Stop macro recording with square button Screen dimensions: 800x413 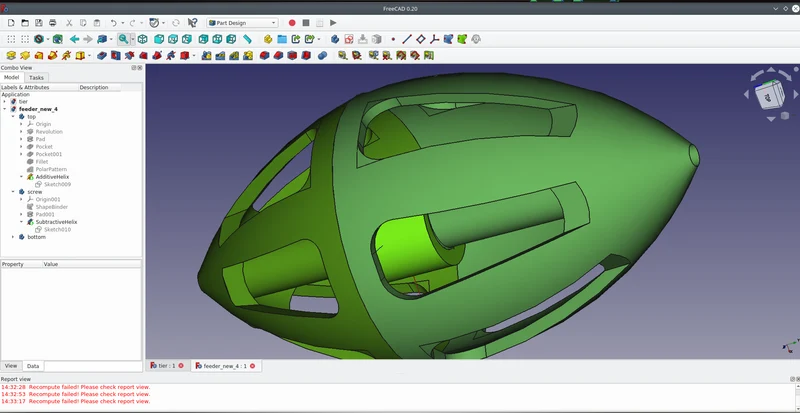[x=306, y=23]
